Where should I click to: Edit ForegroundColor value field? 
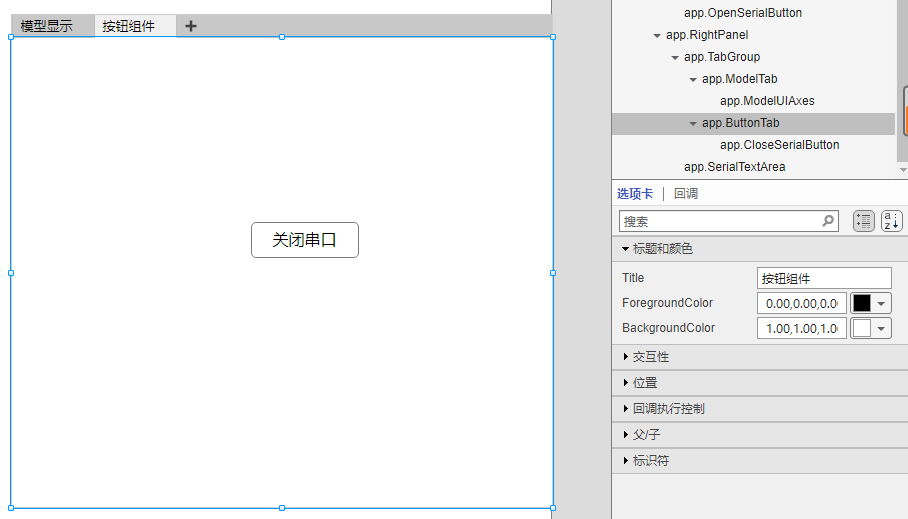point(802,303)
